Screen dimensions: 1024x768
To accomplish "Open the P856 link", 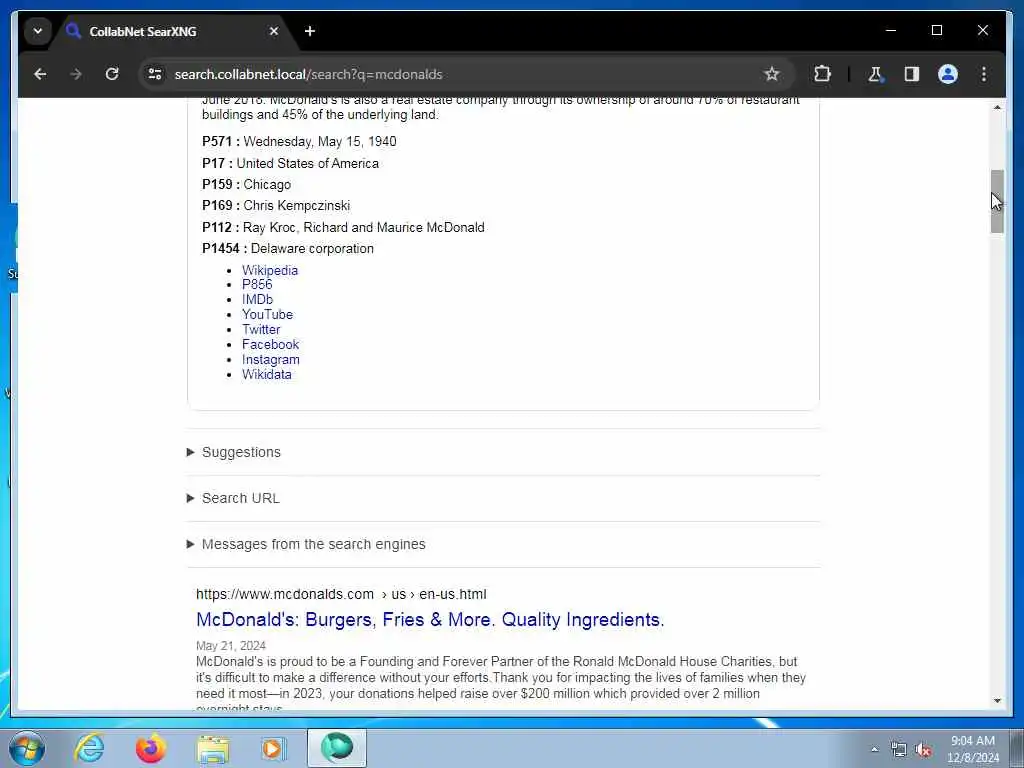I will click(257, 285).
